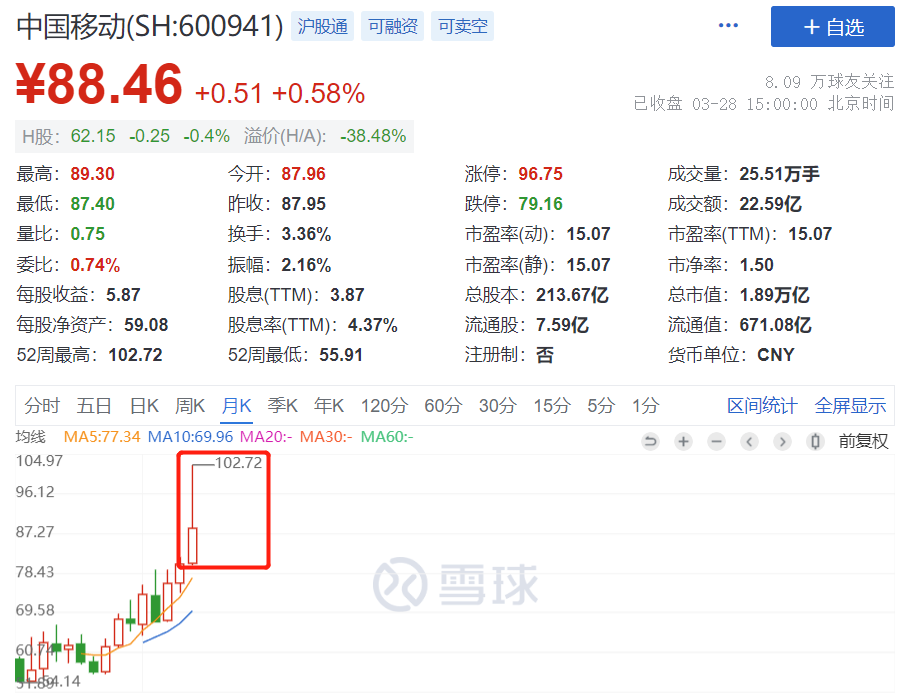Switch to the 1分 chart tab

pyautogui.click(x=645, y=406)
